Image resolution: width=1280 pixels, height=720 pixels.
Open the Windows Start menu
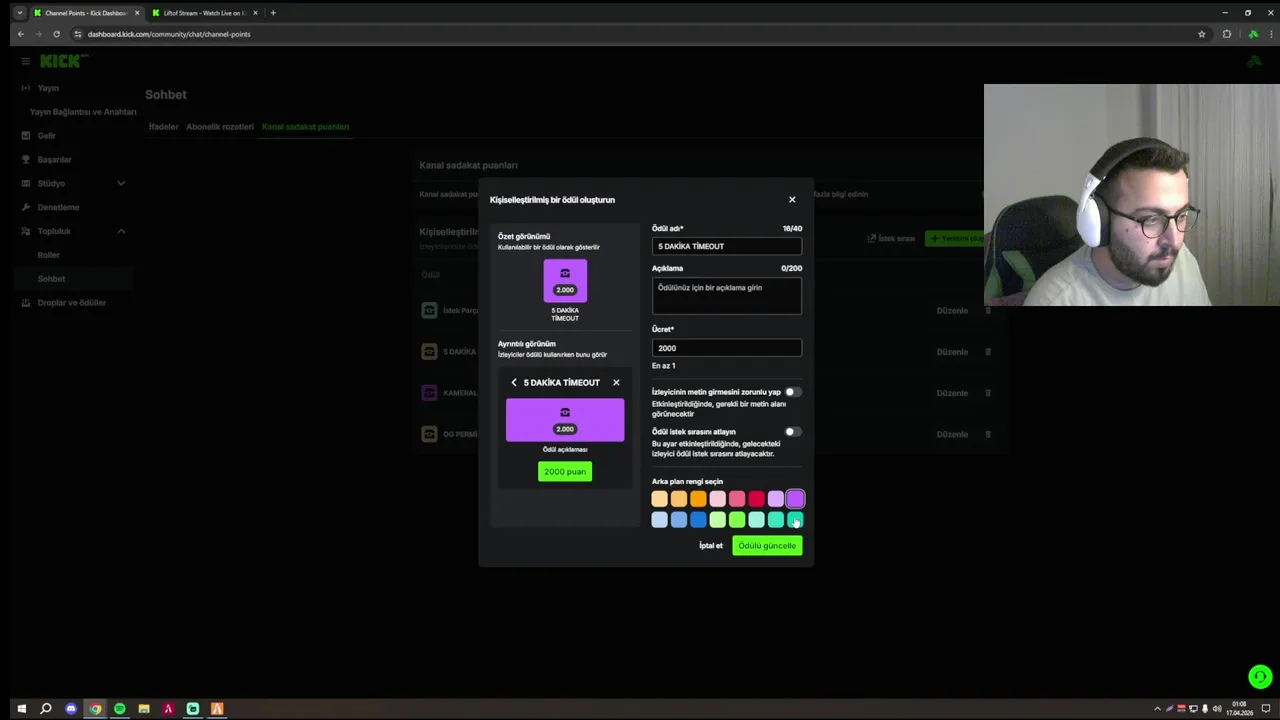[x=21, y=709]
